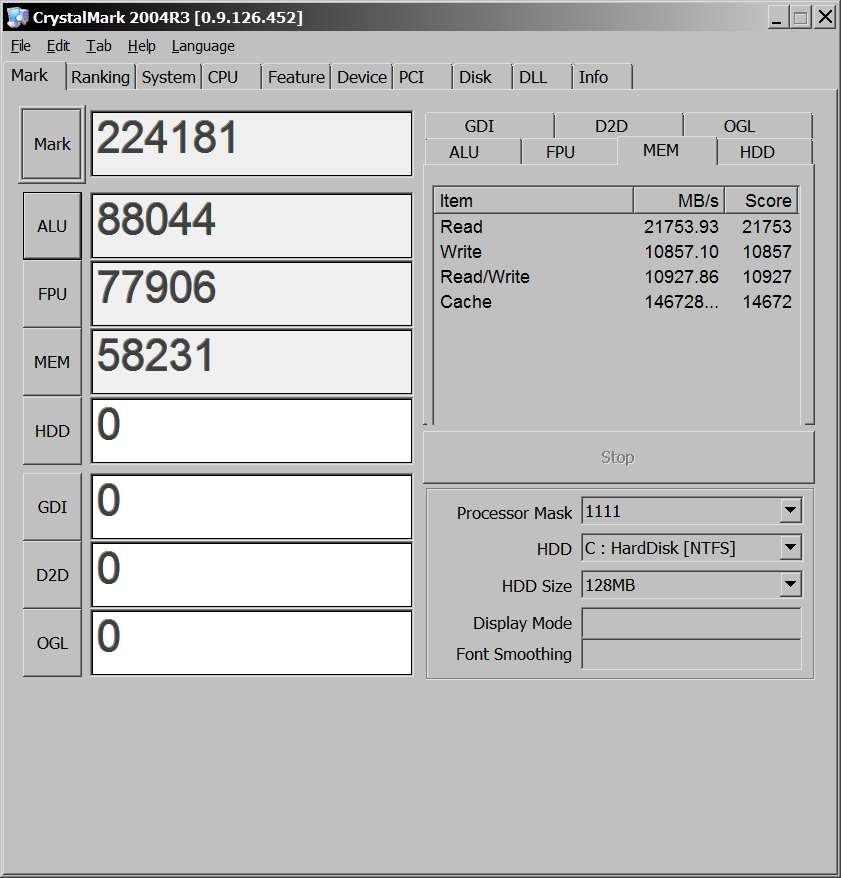Image resolution: width=841 pixels, height=878 pixels.
Task: Expand the HDD drive selection dropdown
Action: (790, 547)
